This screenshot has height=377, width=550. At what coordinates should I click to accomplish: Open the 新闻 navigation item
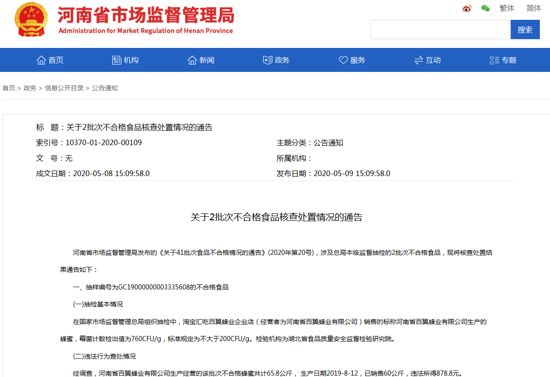(x=207, y=60)
